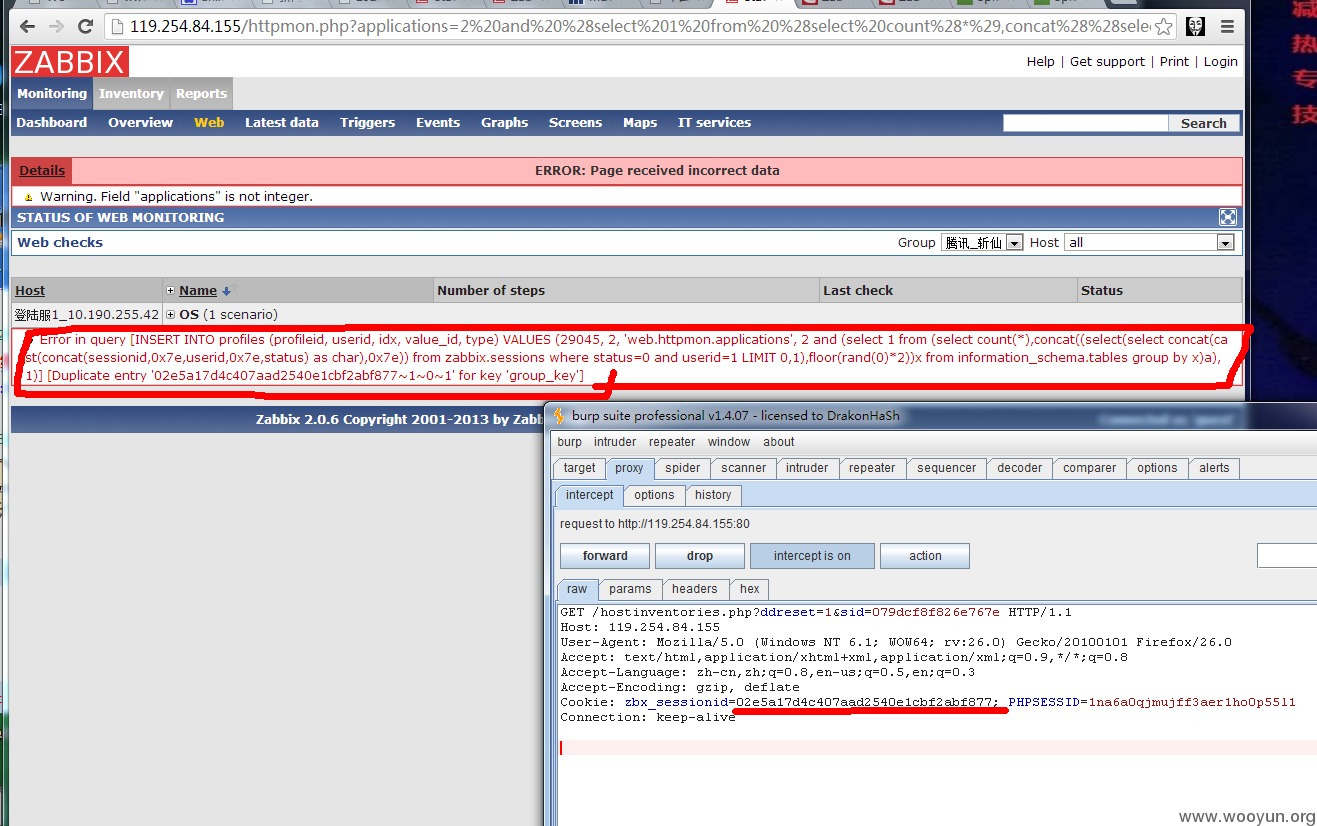Toggle the intercept is on button
Viewport: 1317px width, 826px height.
[811, 556]
